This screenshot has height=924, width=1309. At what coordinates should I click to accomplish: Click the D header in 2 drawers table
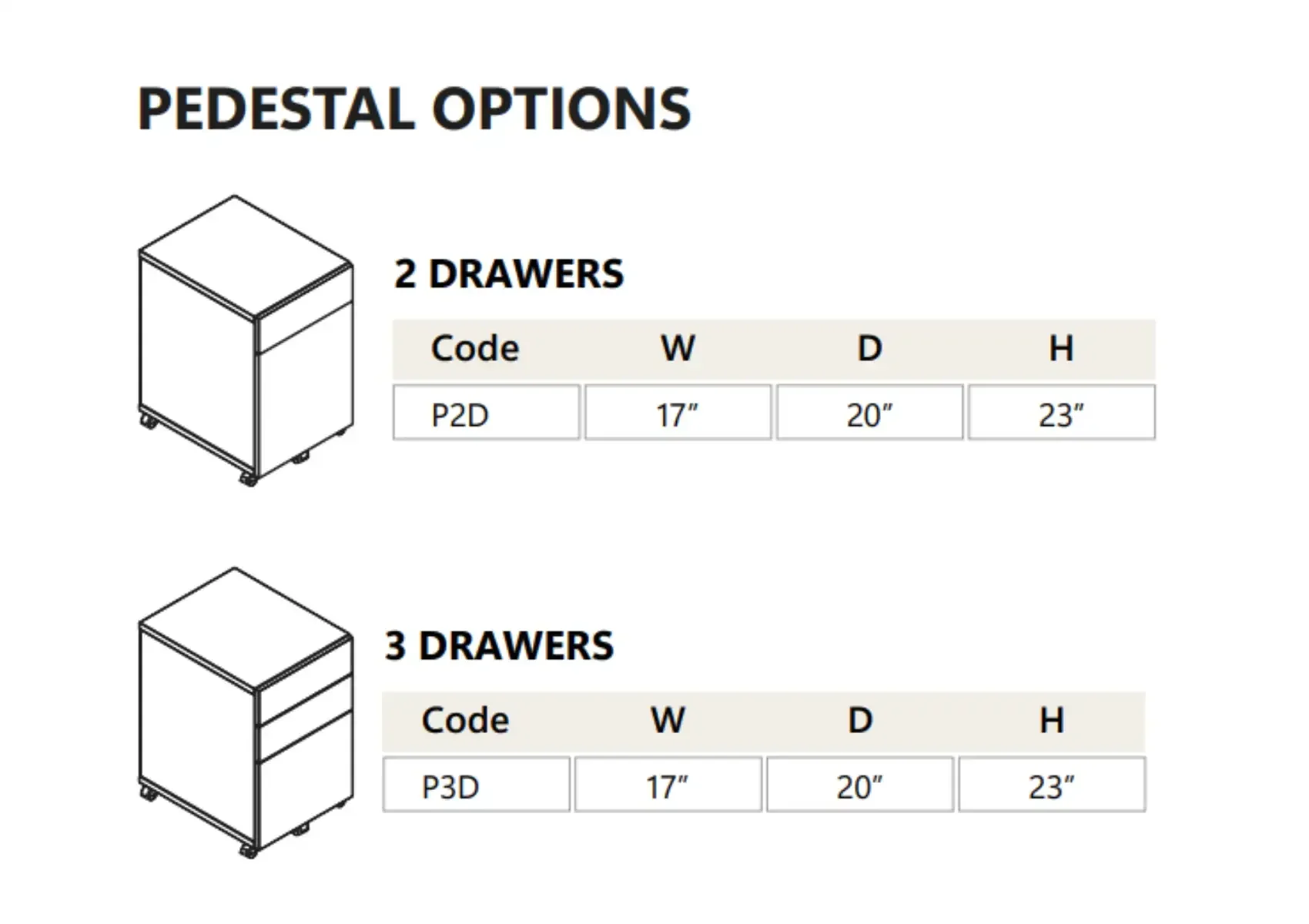pos(869,349)
